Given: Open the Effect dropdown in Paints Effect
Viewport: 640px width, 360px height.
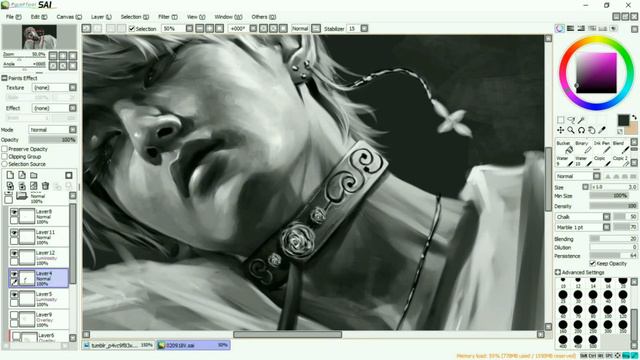Looking at the screenshot, I should coord(54,108).
